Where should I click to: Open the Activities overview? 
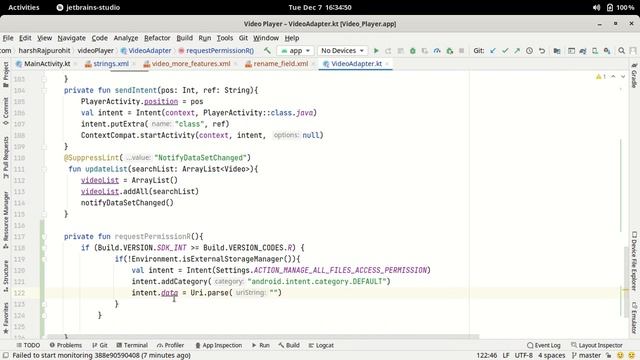[x=24, y=7]
